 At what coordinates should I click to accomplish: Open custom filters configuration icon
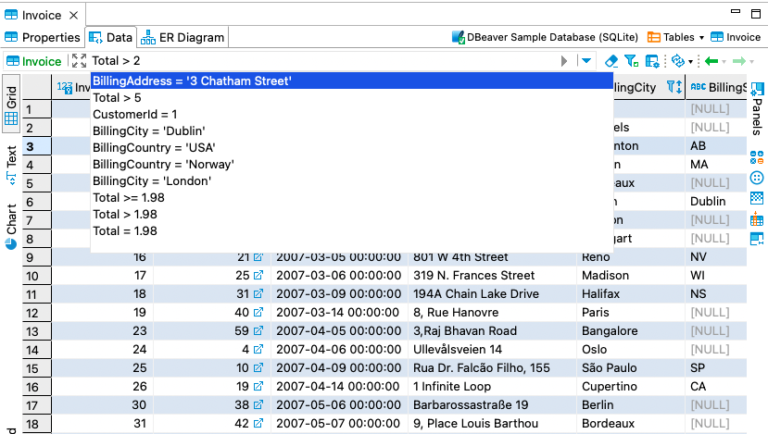click(x=652, y=61)
